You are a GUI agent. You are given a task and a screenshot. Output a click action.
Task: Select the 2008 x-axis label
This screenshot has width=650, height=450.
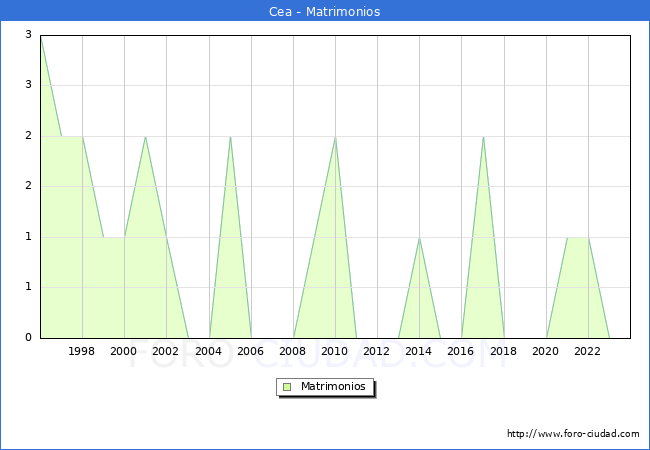(x=293, y=351)
